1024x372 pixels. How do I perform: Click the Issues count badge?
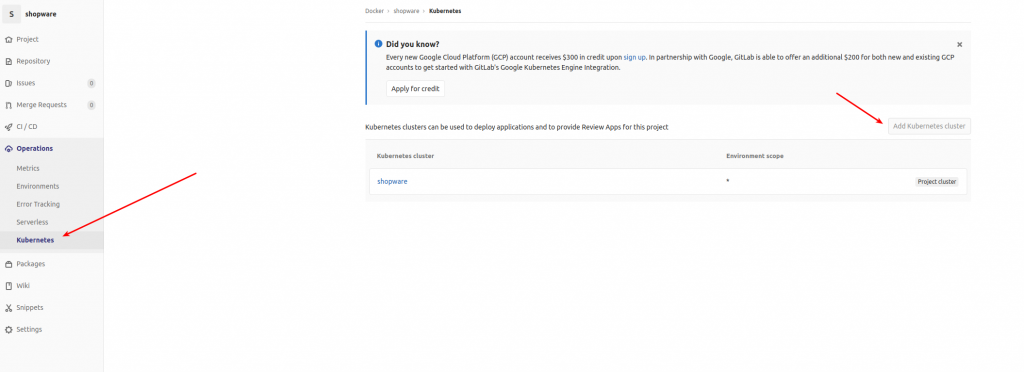pos(91,84)
